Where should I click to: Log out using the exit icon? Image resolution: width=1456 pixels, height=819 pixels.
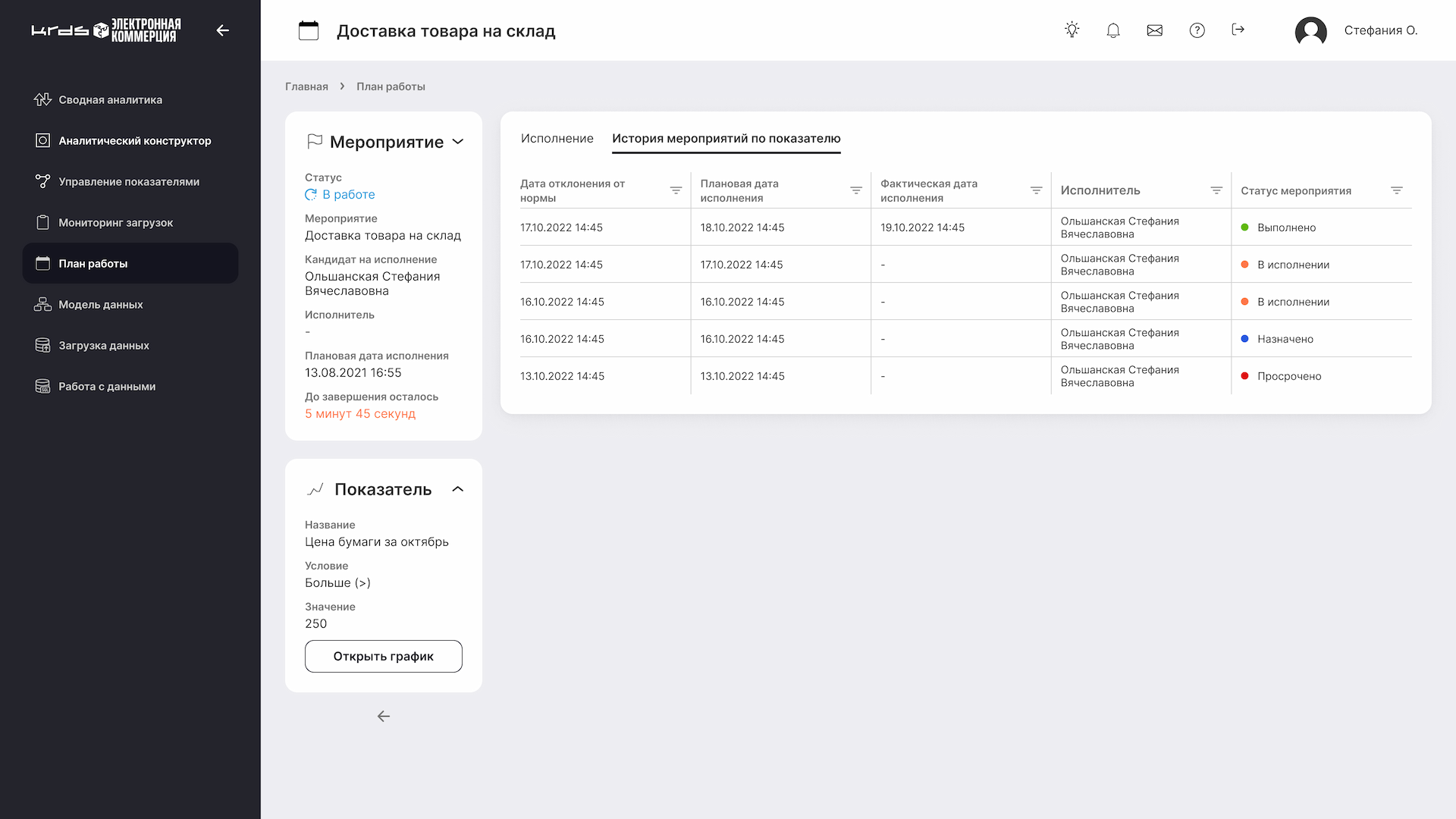point(1238,30)
